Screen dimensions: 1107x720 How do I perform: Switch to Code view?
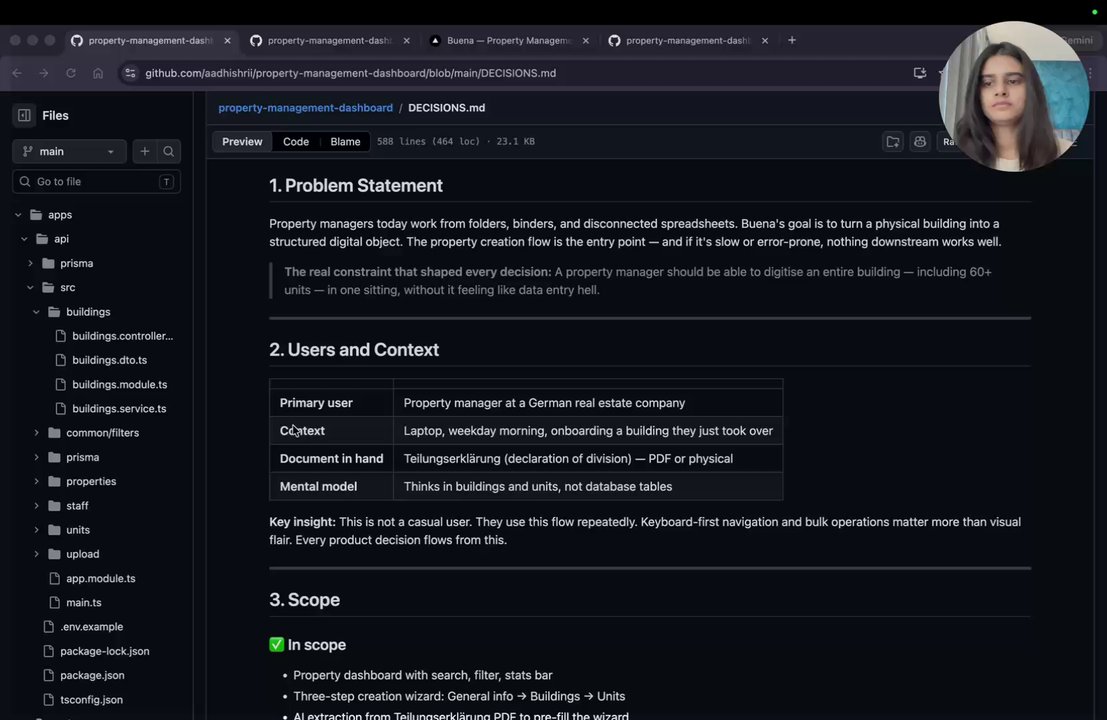point(296,142)
